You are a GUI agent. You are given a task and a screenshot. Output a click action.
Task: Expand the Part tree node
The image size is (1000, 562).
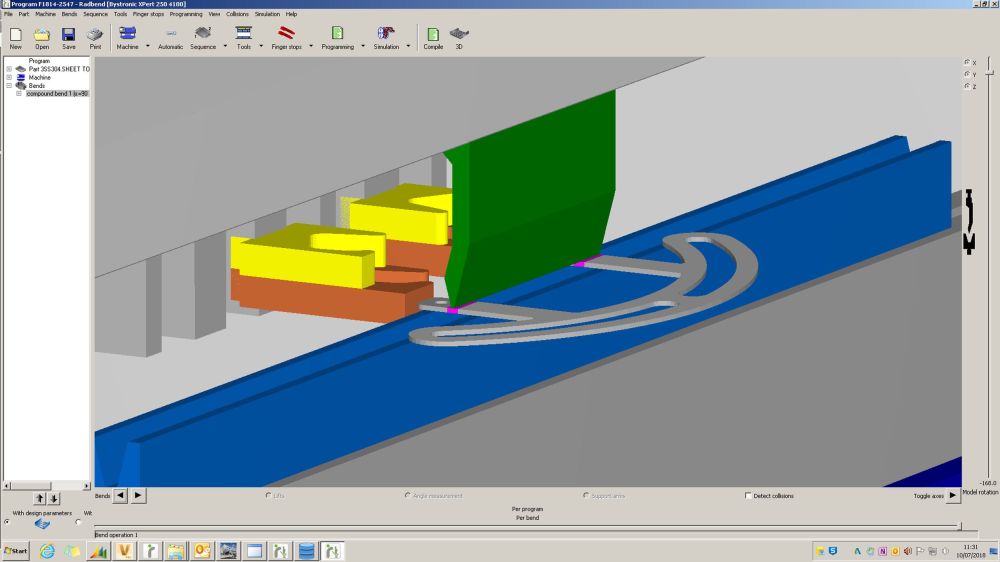(x=9, y=69)
